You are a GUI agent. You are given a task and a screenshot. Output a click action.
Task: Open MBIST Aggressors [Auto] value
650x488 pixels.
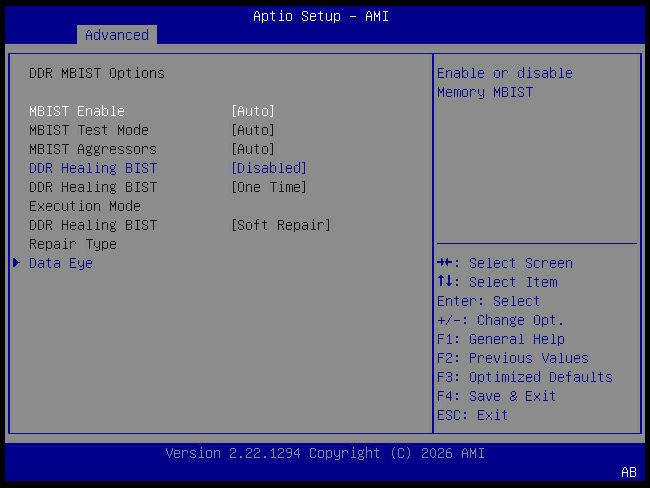pos(253,149)
